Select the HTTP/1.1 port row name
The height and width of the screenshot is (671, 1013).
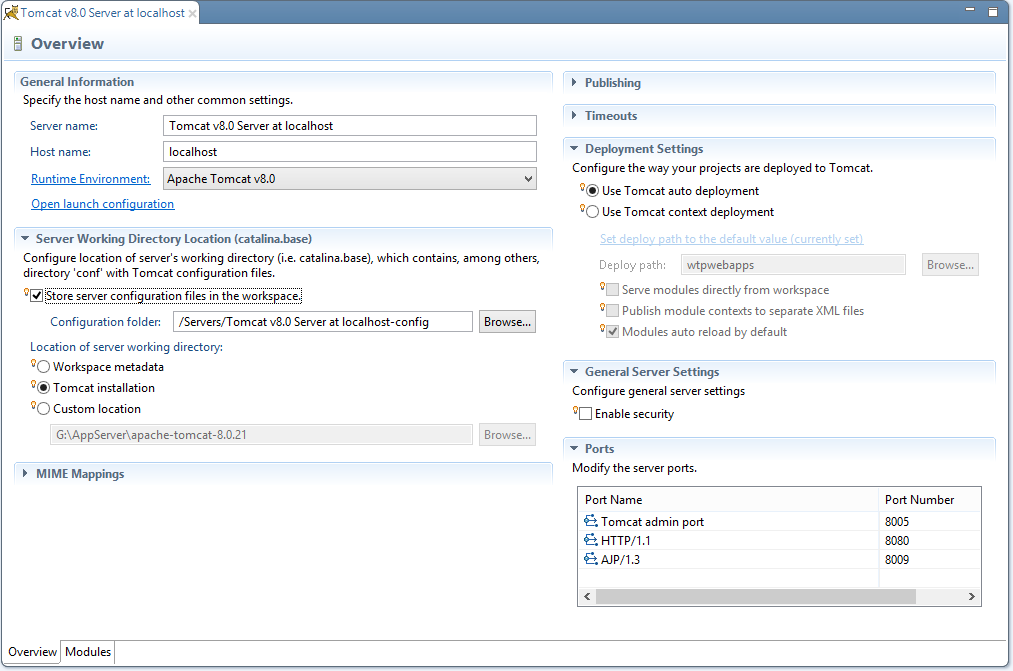click(625, 541)
